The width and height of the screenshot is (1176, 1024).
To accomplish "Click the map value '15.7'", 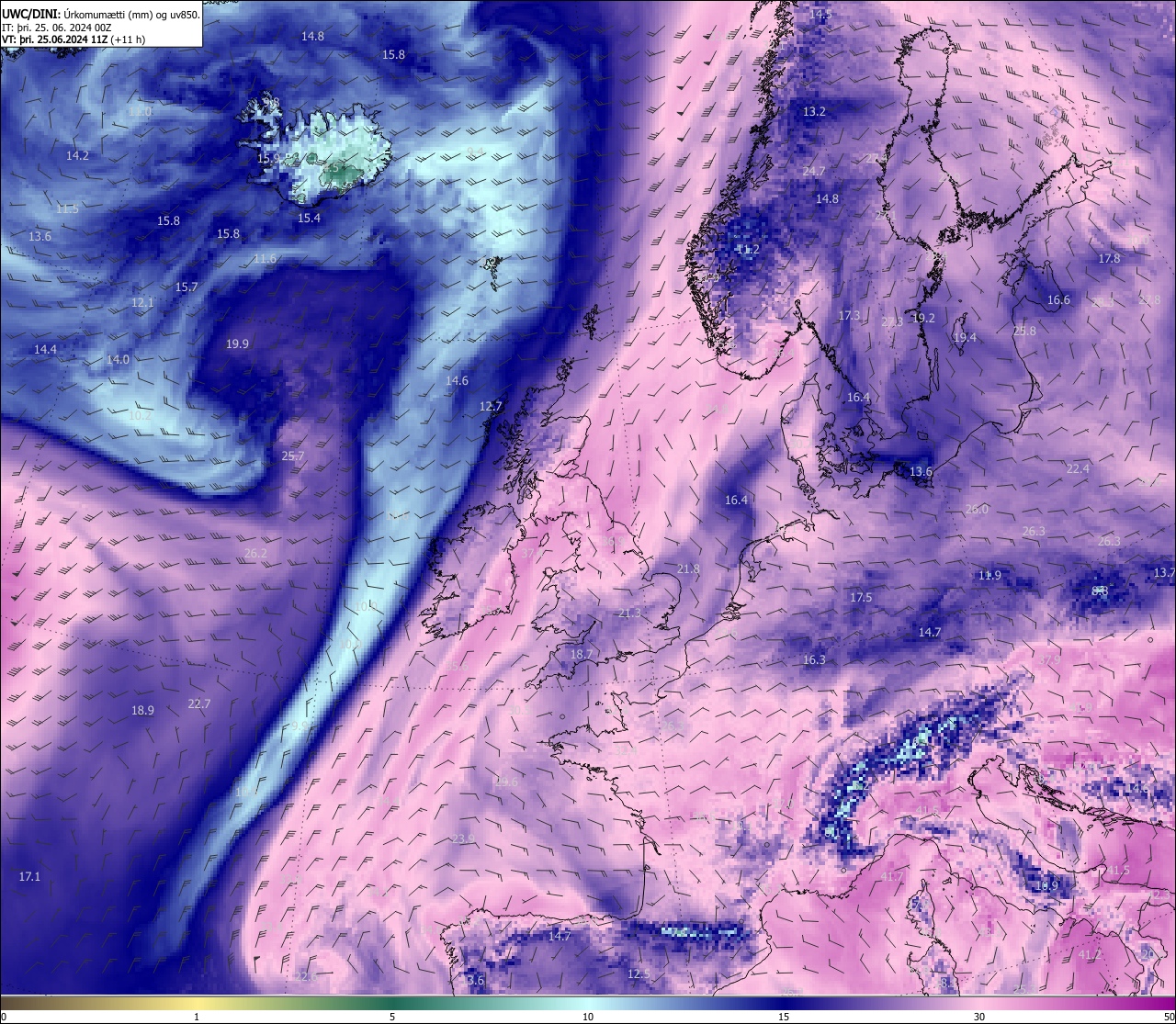I will pyautogui.click(x=187, y=287).
